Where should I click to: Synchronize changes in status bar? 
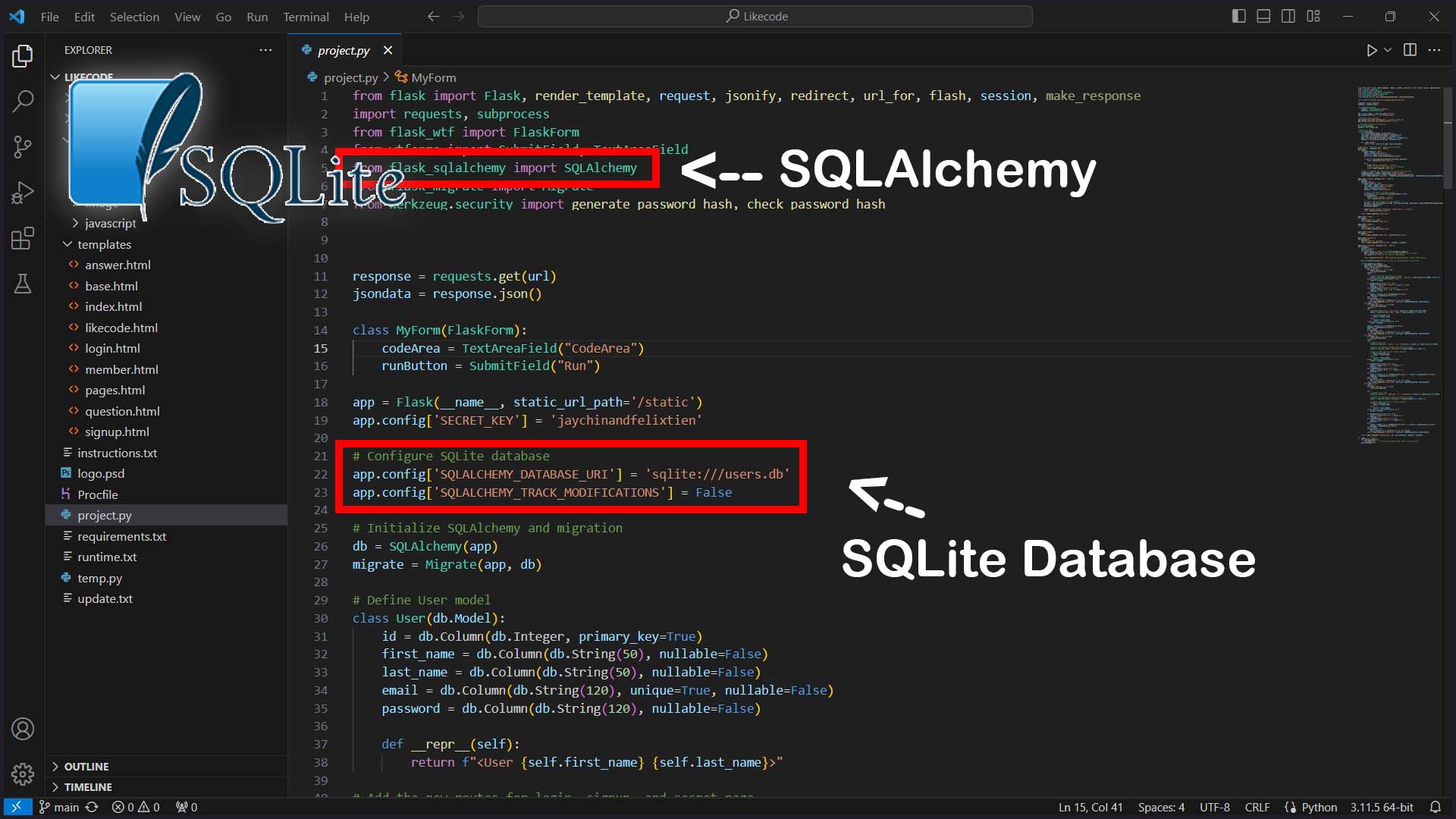pos(92,807)
